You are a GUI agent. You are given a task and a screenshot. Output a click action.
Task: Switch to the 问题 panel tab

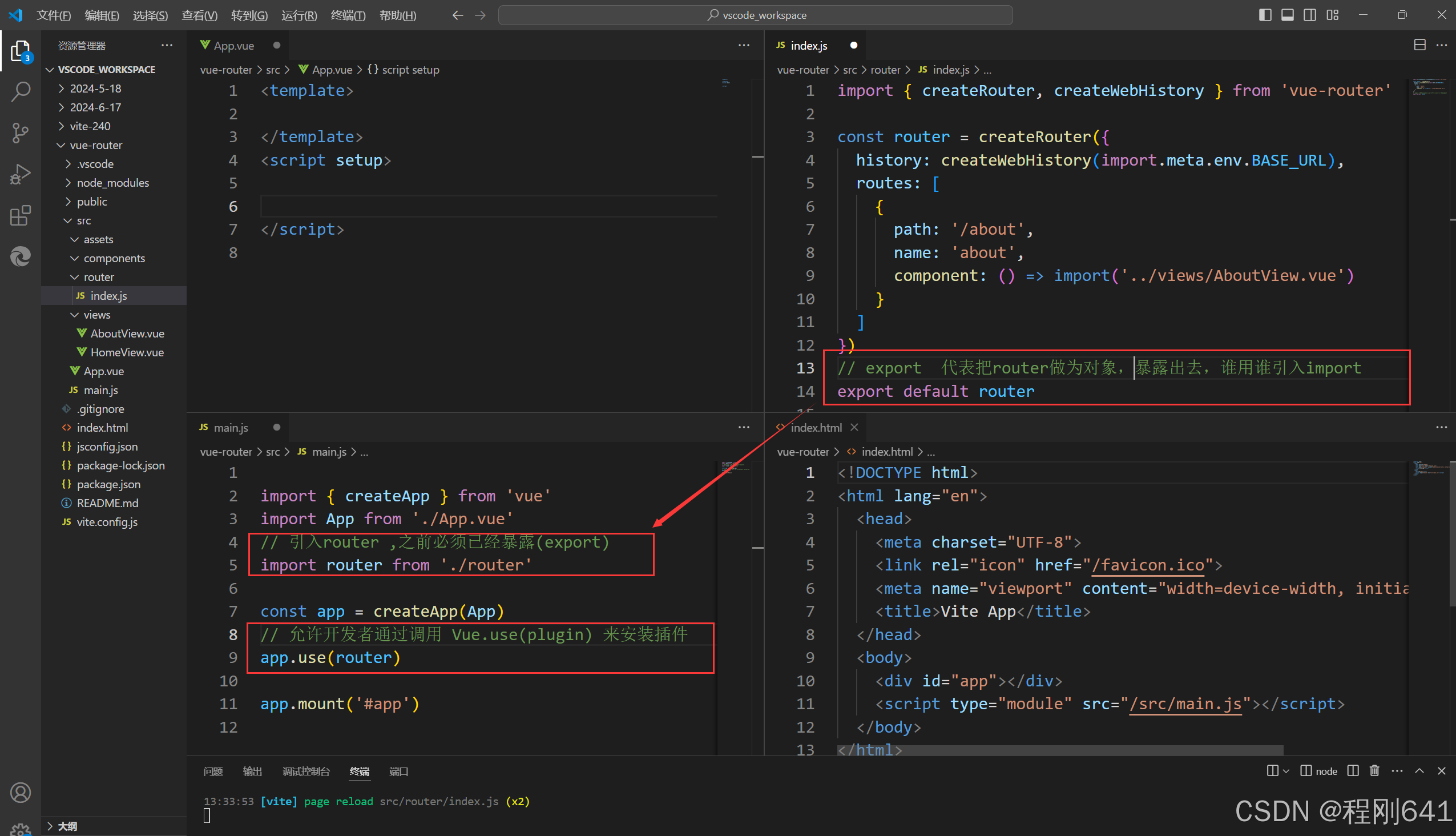213,771
